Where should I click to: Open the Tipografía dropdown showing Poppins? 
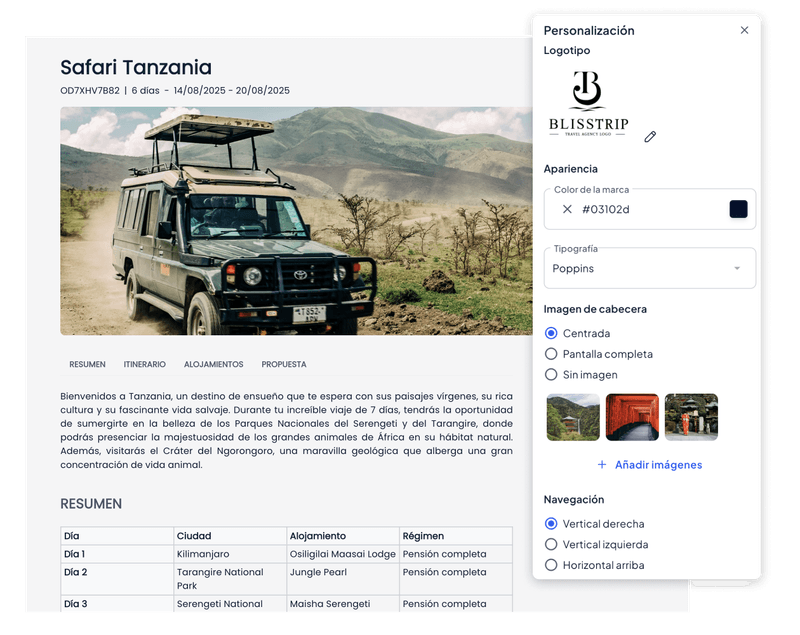tap(649, 268)
